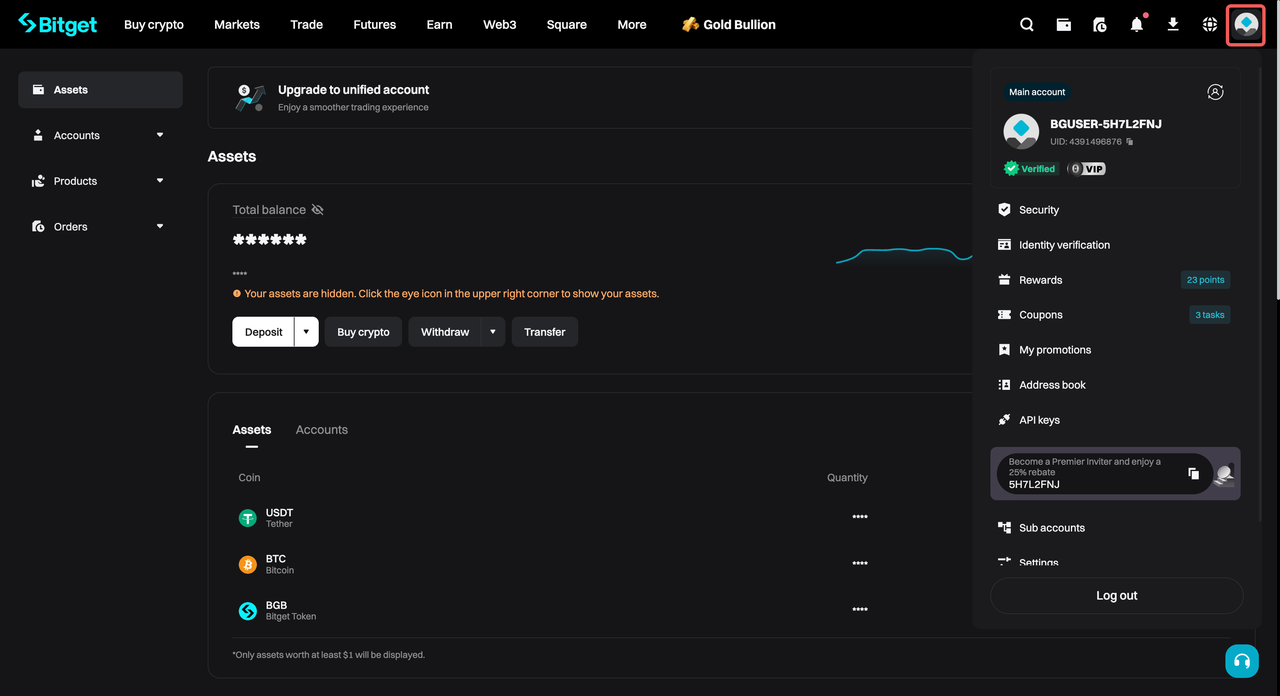Click the Withdraw button
1280x696 pixels.
[445, 332]
